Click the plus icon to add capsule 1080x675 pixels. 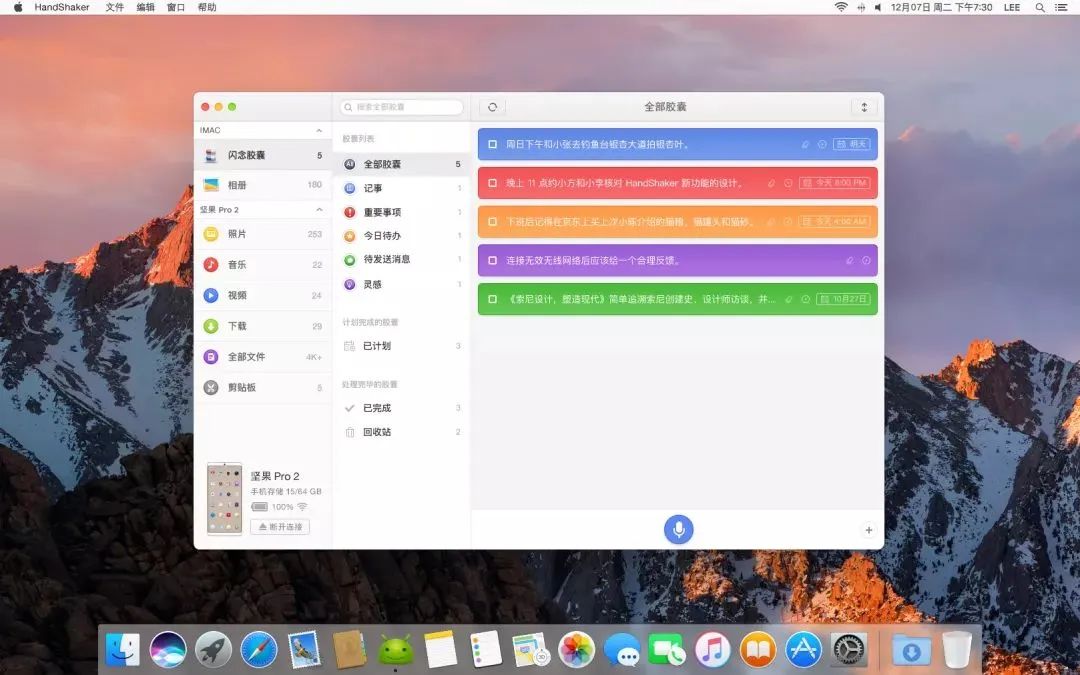[x=868, y=530]
